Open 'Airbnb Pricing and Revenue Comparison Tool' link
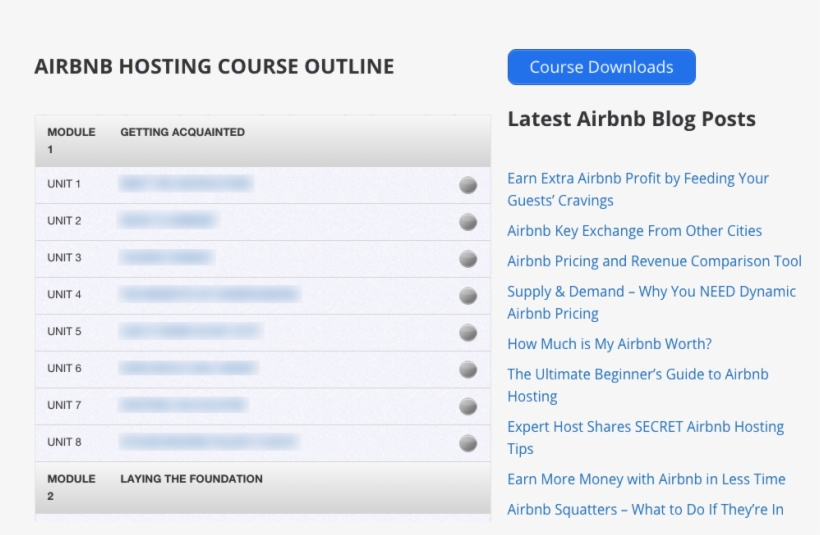Viewport: 820px width, 535px height. pyautogui.click(x=654, y=261)
